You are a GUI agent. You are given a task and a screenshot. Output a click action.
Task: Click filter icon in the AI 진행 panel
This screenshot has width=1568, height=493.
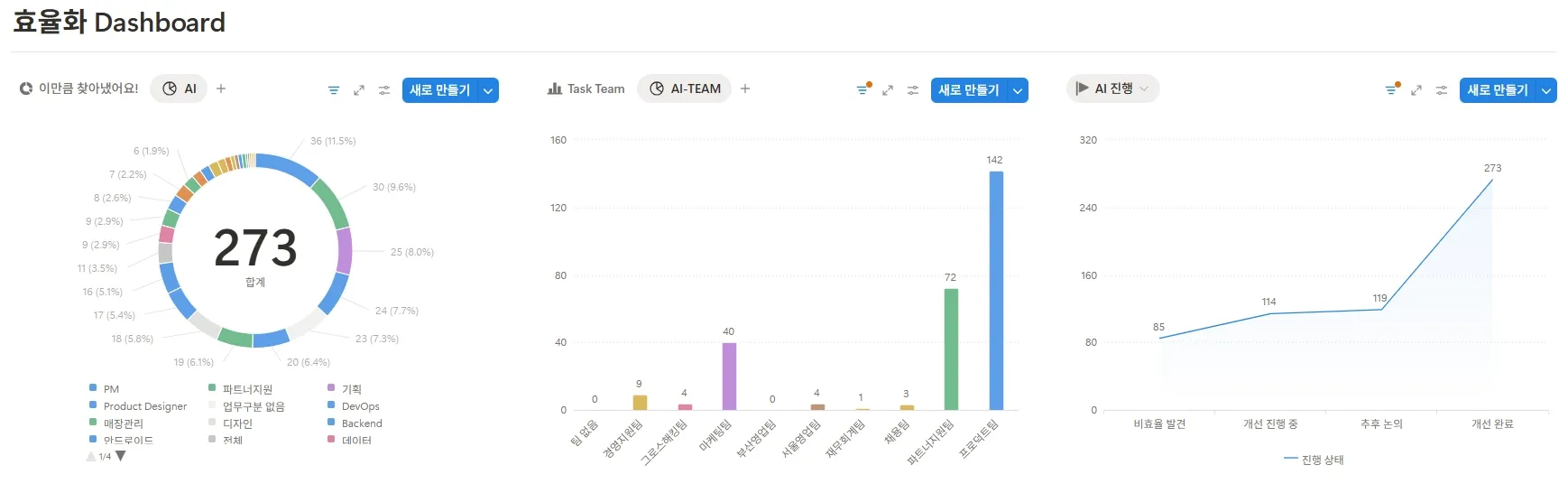[1391, 90]
